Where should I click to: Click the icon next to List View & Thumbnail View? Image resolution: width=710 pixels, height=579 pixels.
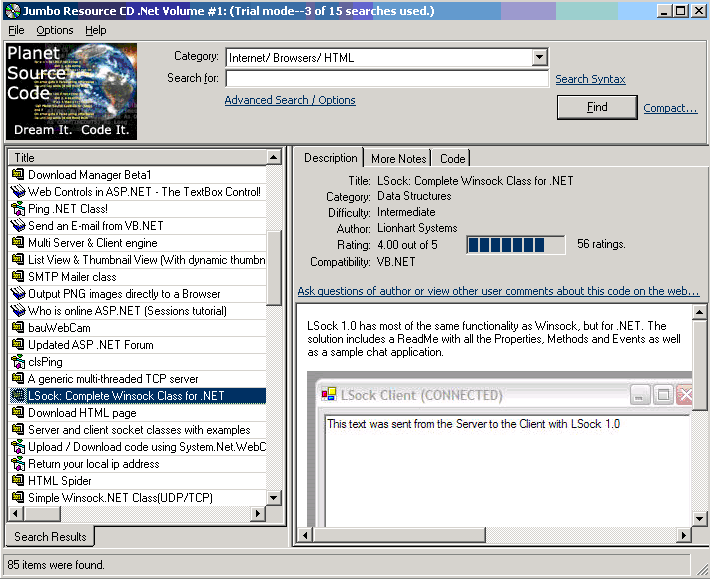[18, 259]
